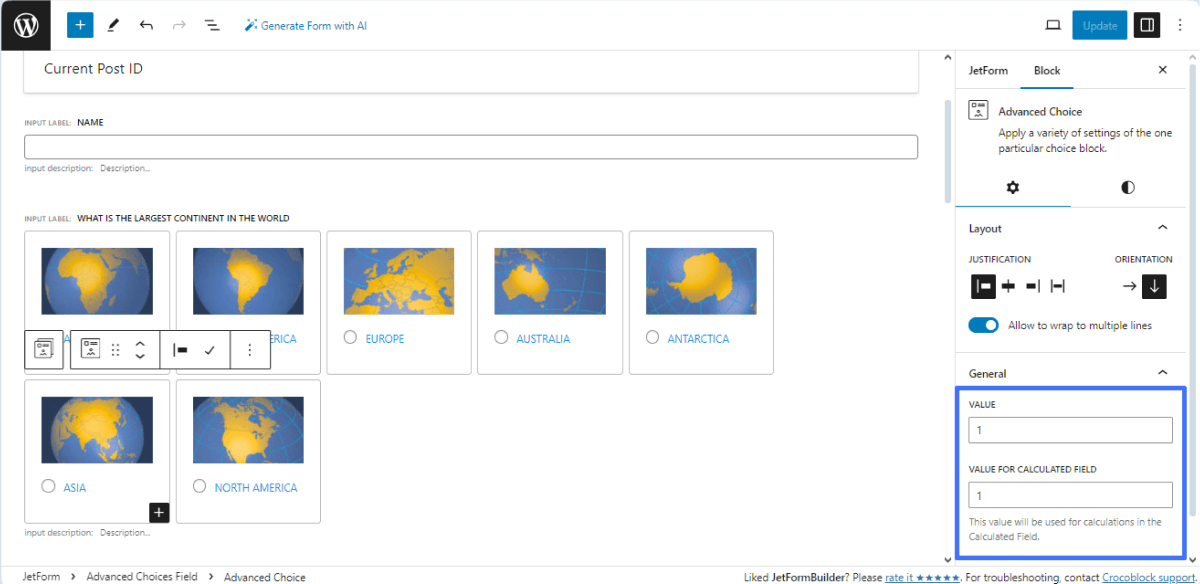The height and width of the screenshot is (584, 1200).
Task: Open the preview device icon
Action: (1053, 25)
